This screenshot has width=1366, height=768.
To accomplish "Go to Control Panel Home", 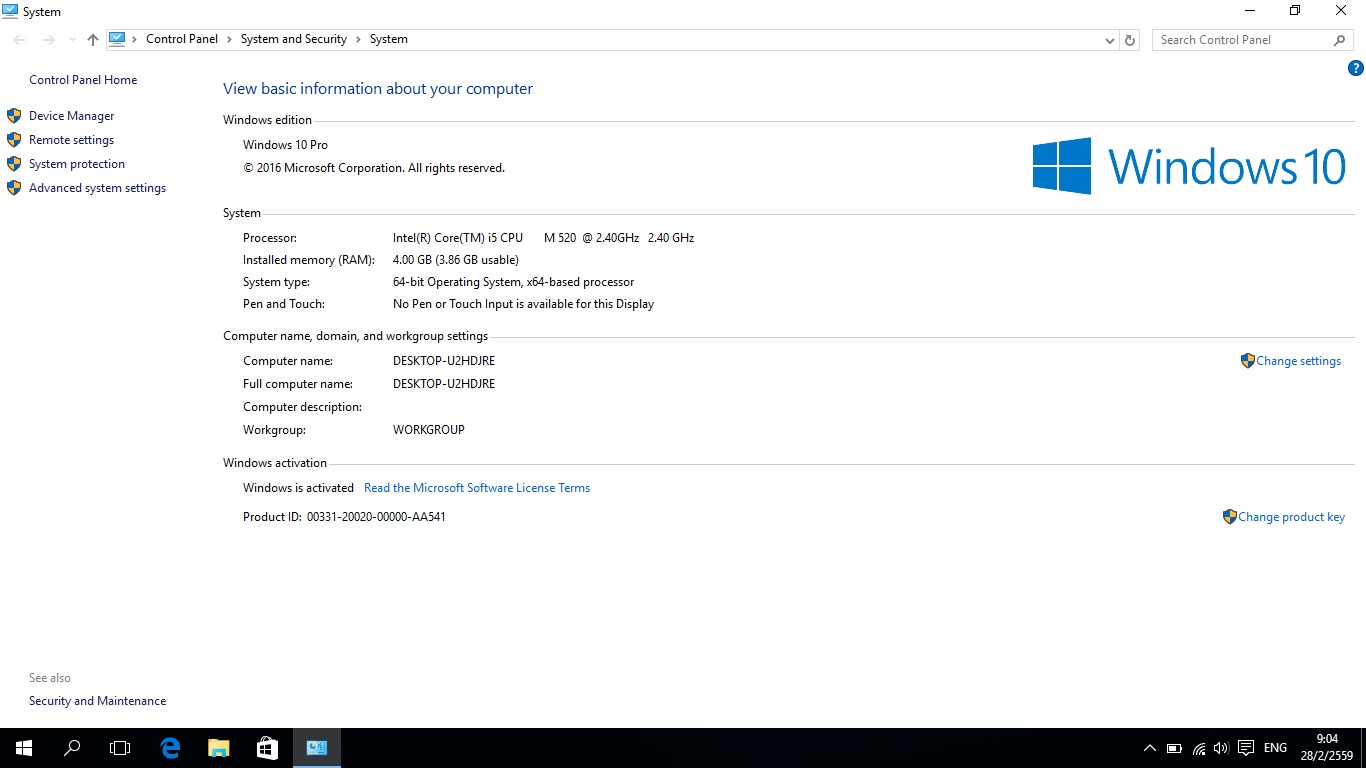I will click(83, 80).
